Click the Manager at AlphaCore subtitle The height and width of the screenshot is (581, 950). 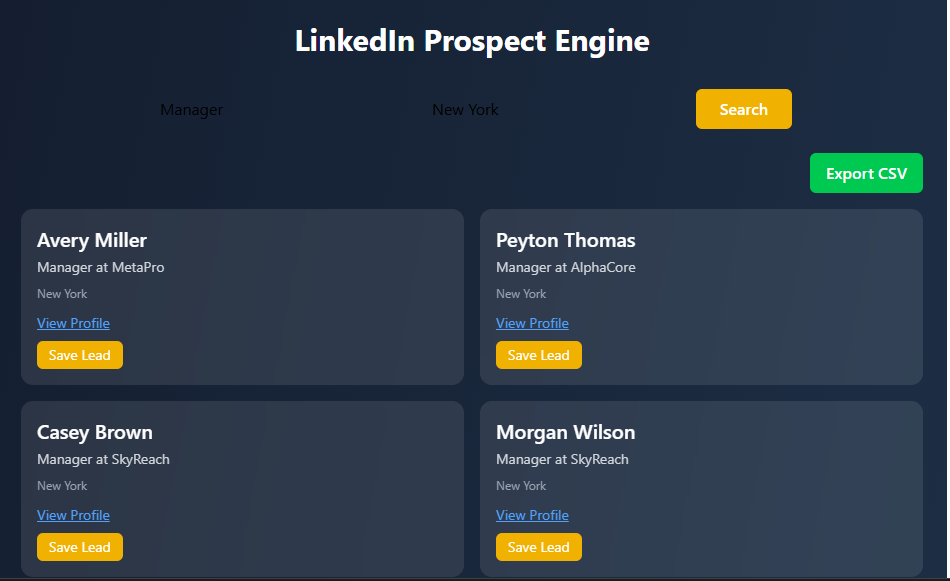pyautogui.click(x=565, y=267)
